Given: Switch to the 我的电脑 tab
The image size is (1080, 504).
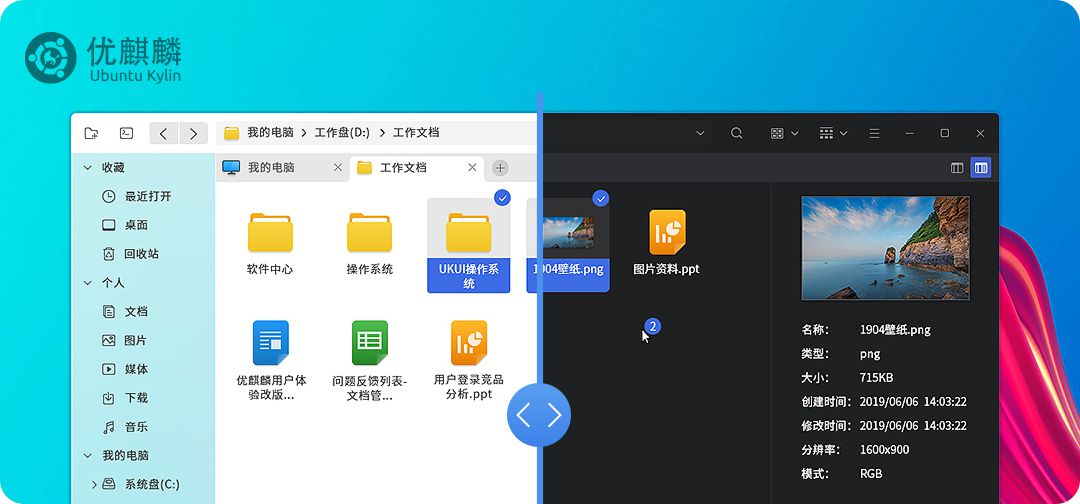Looking at the screenshot, I should (x=270, y=168).
